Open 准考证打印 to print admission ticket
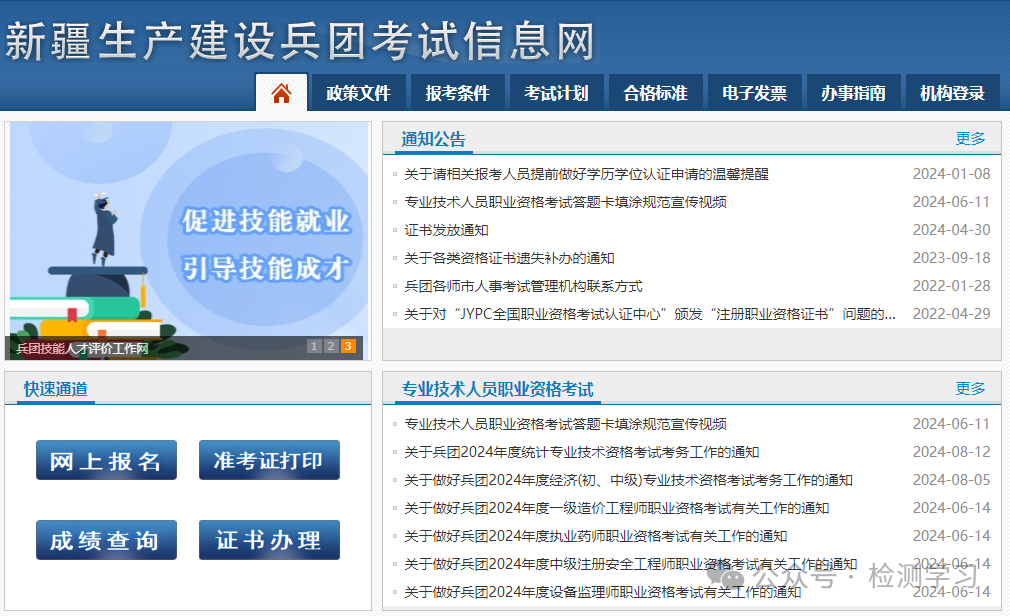The image size is (1010, 616). pos(269,460)
